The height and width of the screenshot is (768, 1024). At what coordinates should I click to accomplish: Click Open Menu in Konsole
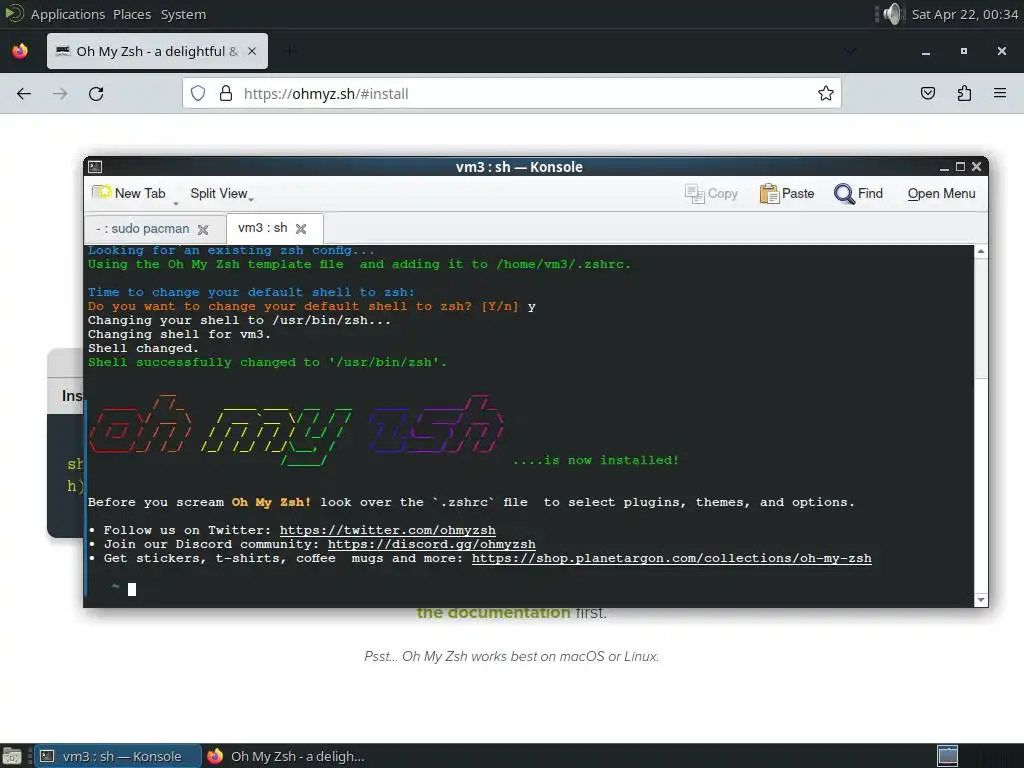941,193
